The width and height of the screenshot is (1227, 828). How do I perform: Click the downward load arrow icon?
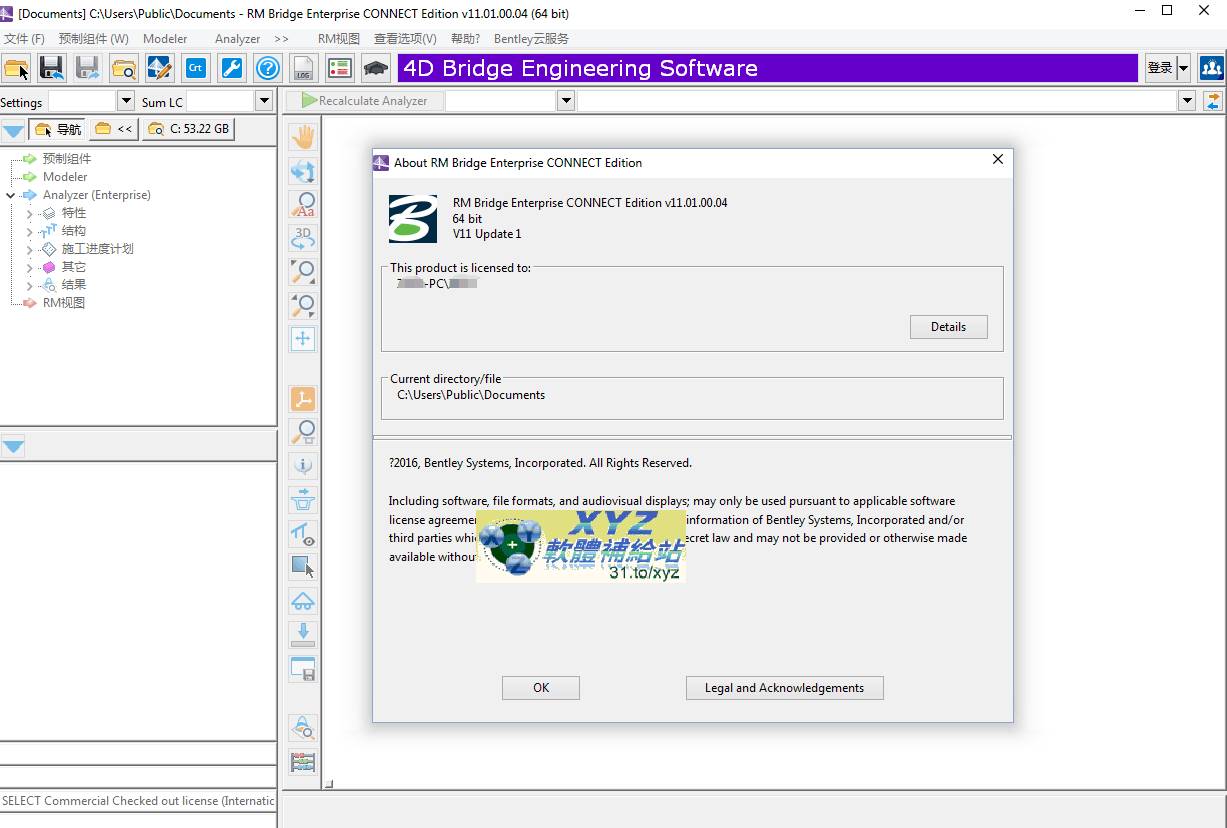303,634
